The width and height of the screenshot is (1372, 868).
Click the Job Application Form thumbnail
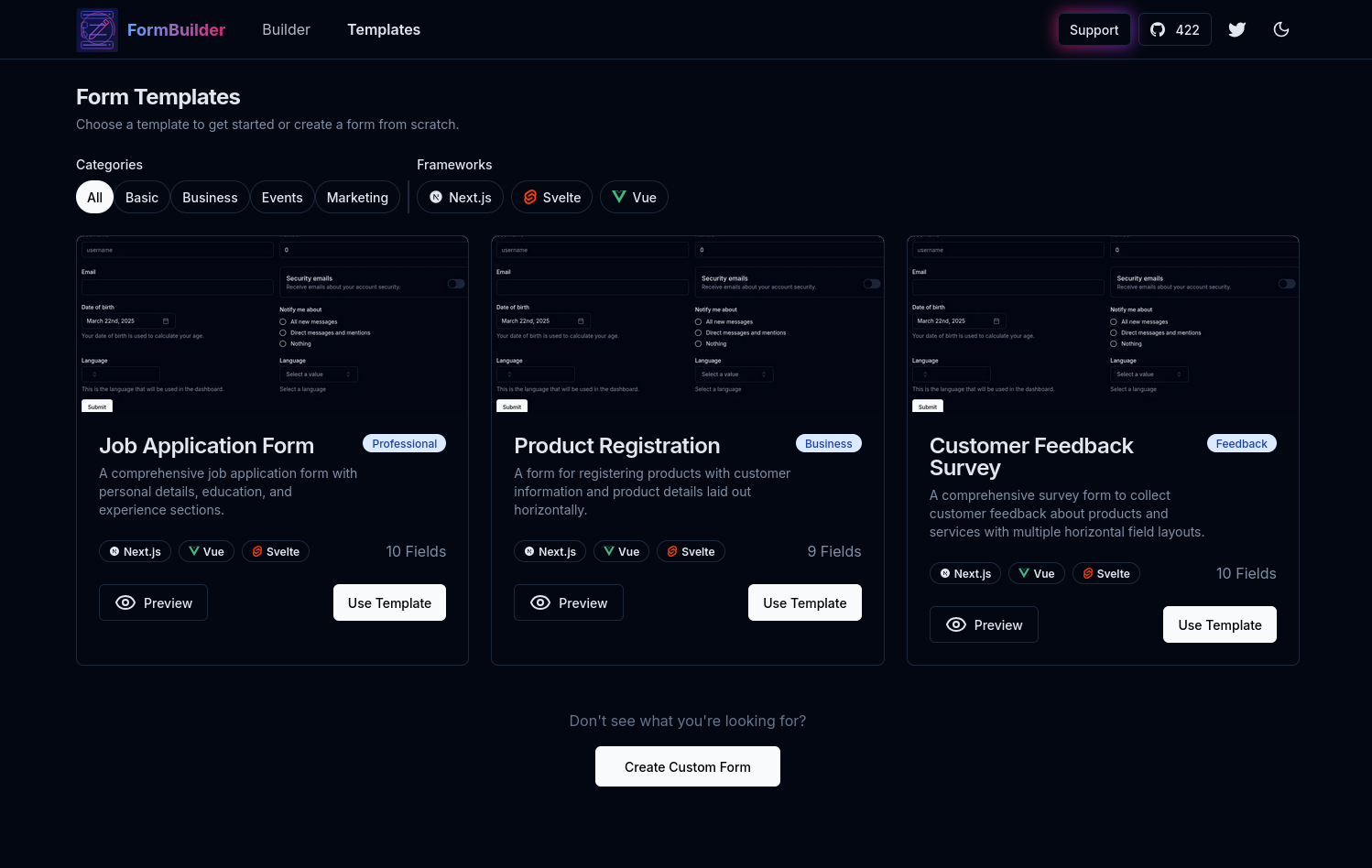coord(272,324)
